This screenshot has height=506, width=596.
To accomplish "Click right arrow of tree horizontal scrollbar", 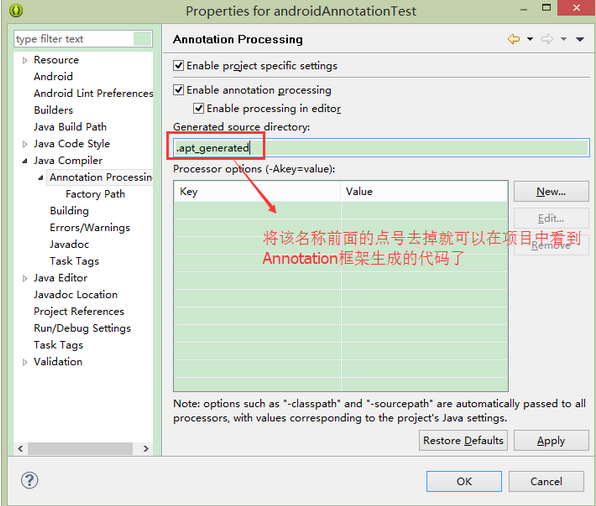I will [146, 449].
